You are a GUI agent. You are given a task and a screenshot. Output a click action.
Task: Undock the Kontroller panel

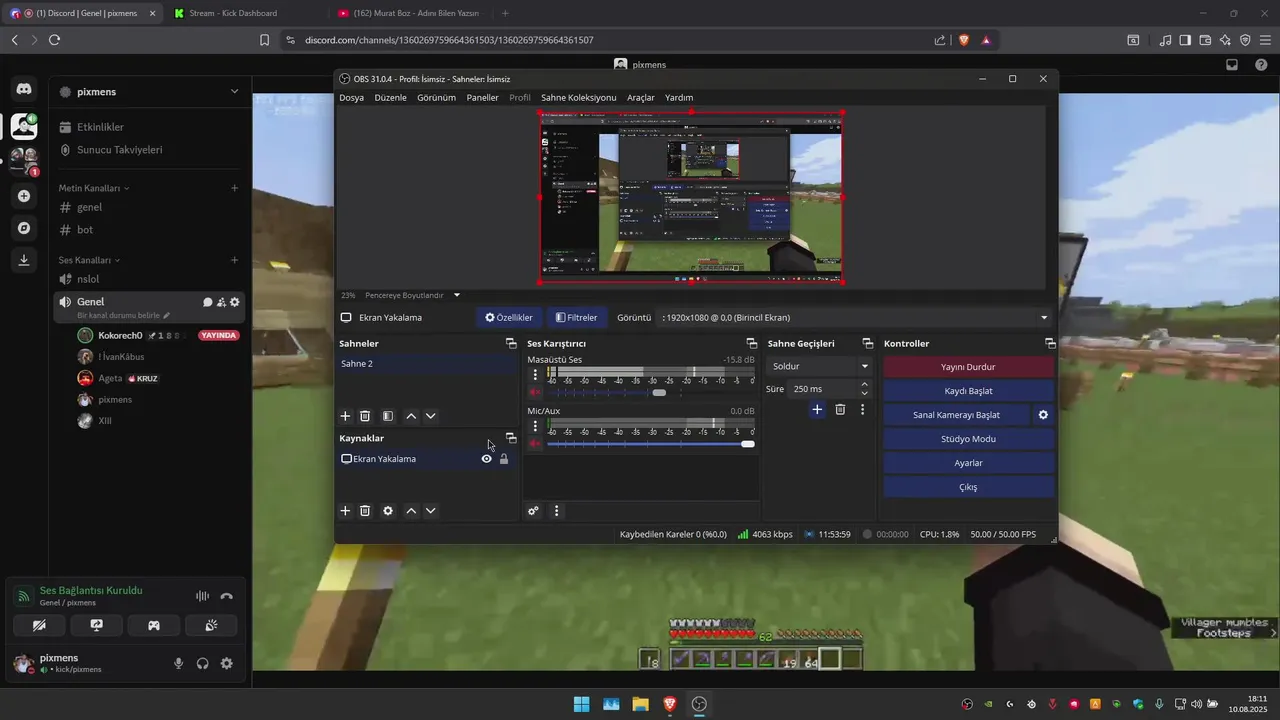(1050, 344)
